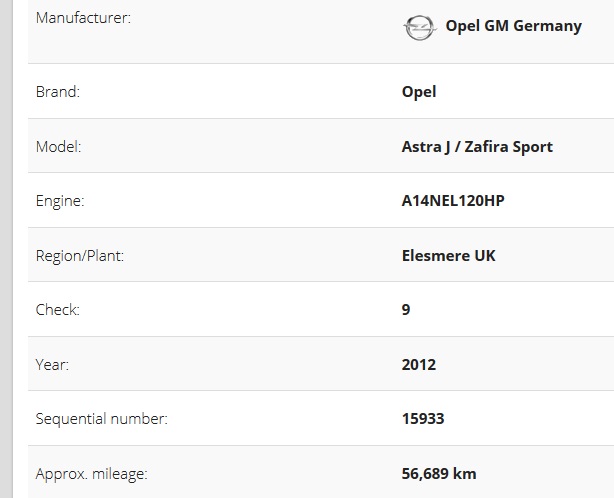Select the 15933 sequential number value

click(x=422, y=419)
